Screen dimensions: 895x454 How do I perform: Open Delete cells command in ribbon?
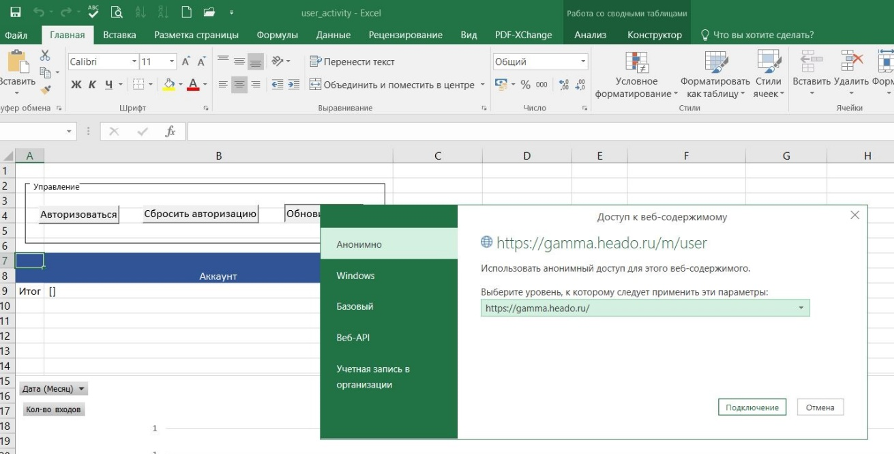tap(850, 74)
